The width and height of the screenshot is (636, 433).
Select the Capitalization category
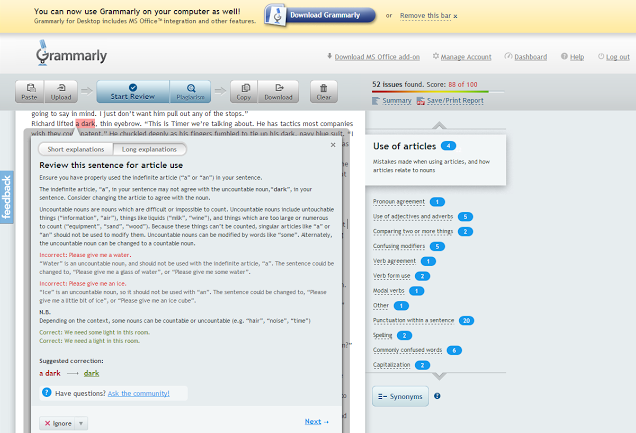pos(391,365)
